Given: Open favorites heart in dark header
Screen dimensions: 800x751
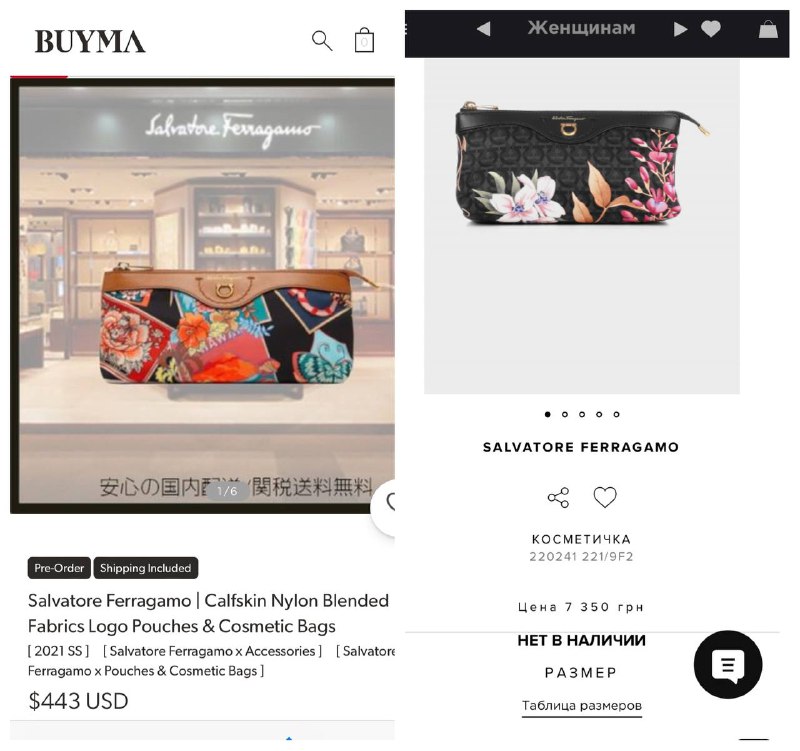Looking at the screenshot, I should point(710,29).
